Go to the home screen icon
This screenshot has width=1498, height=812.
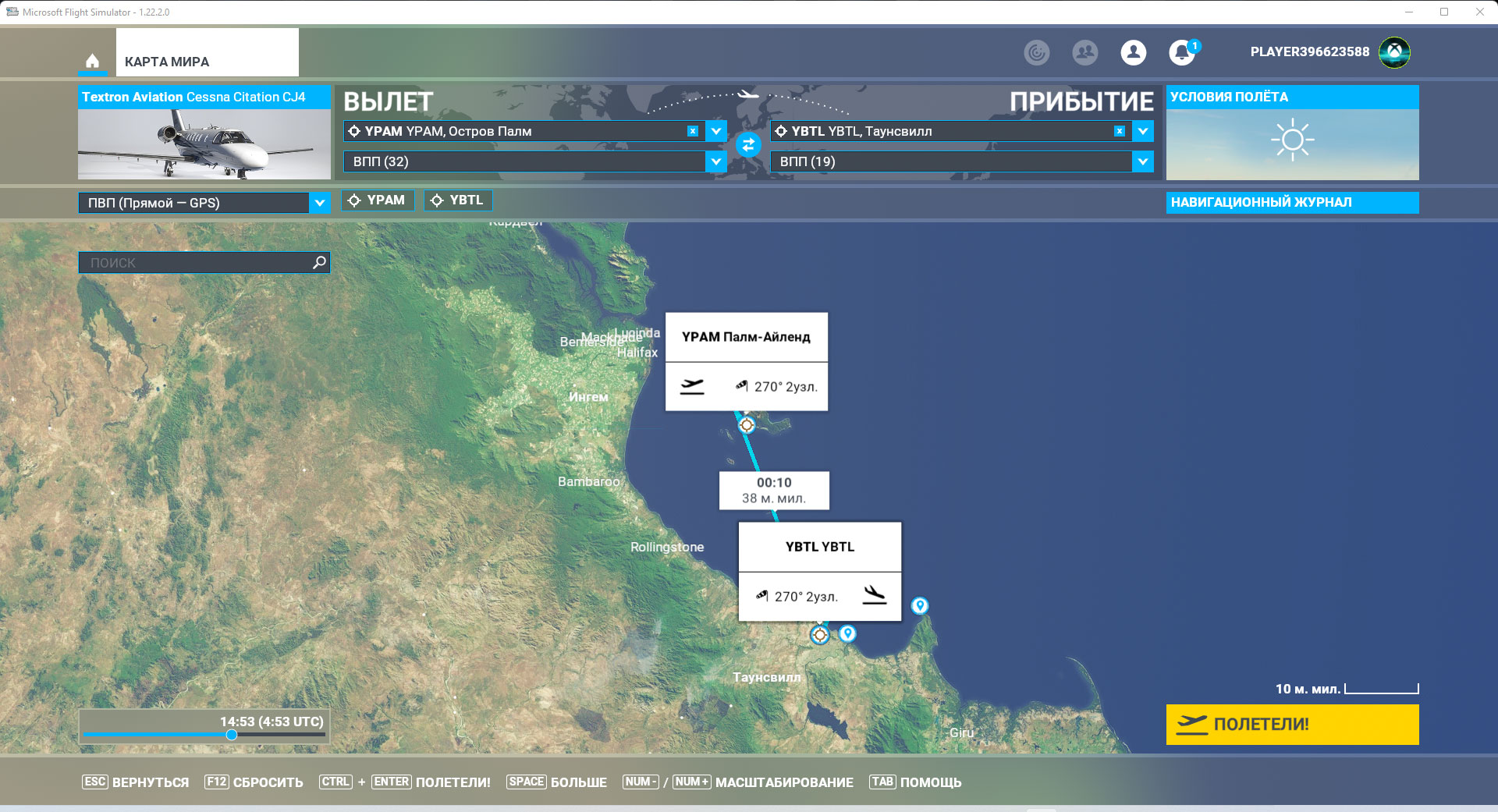tap(92, 61)
